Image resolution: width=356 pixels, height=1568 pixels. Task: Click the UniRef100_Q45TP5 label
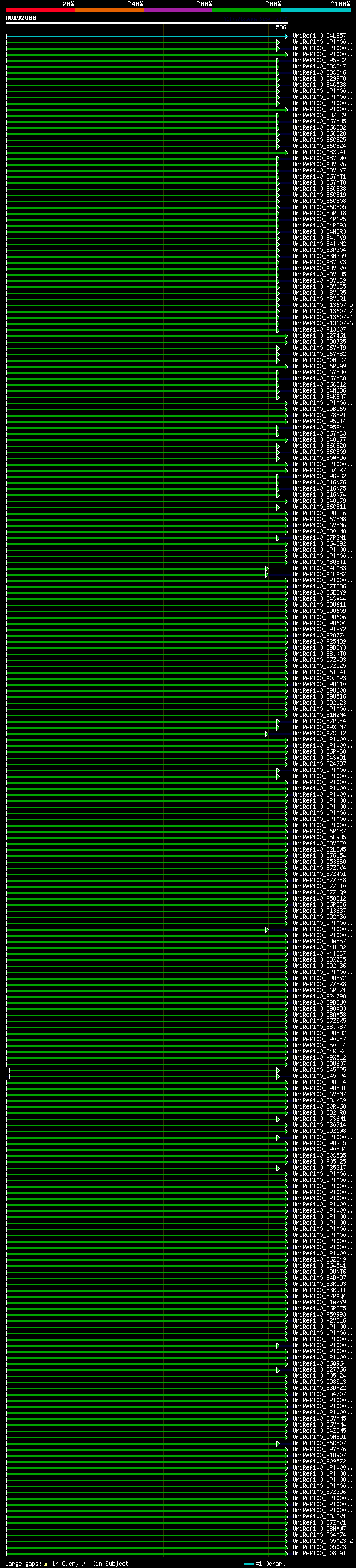(x=319, y=1070)
